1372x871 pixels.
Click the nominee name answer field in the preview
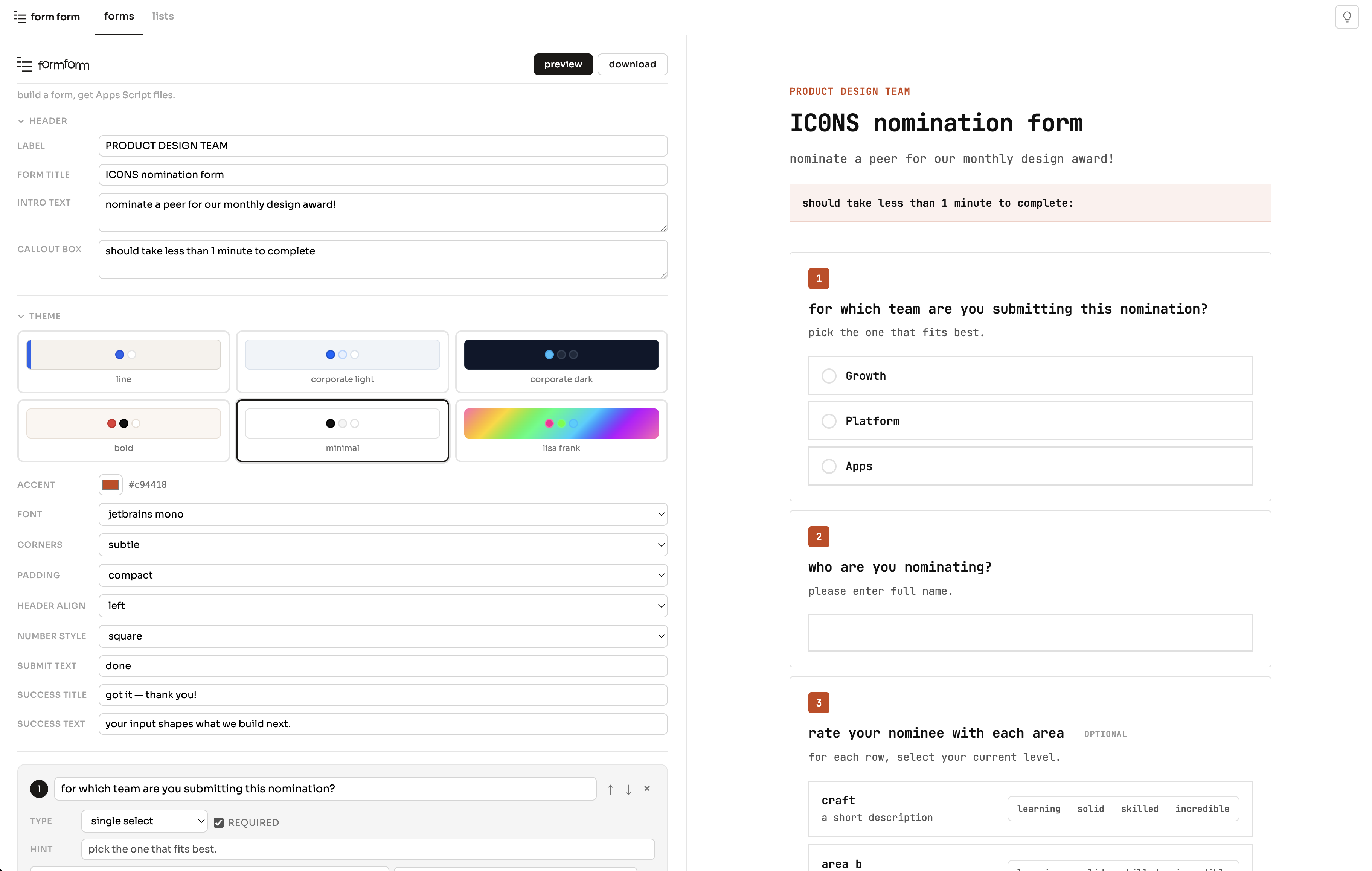click(1030, 633)
